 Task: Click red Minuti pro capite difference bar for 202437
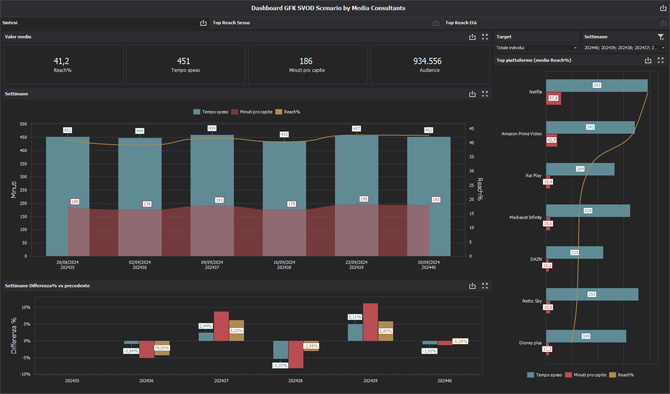221,326
